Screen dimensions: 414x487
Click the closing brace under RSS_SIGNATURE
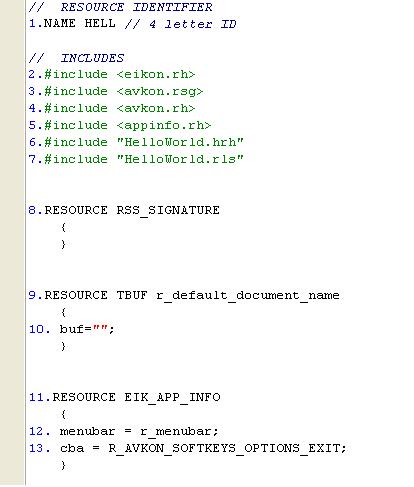pyautogui.click(x=63, y=244)
